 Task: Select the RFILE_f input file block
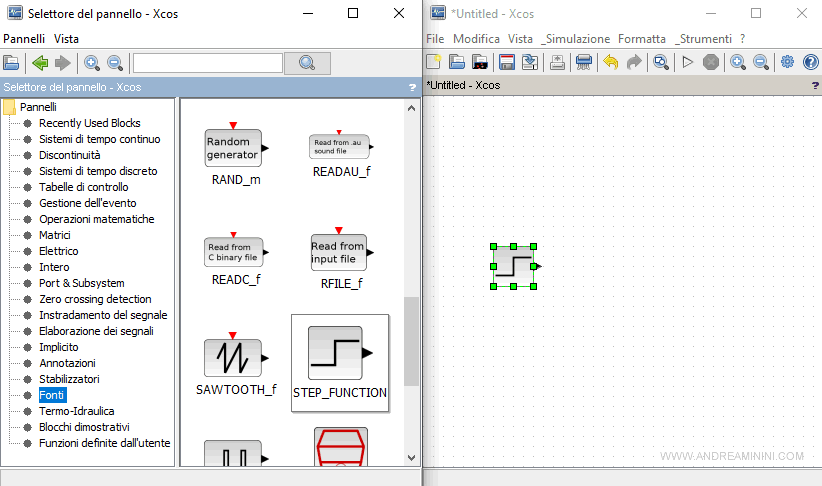pos(341,259)
